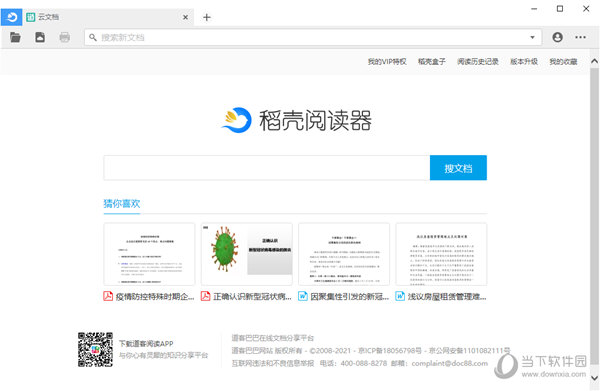600x391 pixels.
Task: Click the complaint@doc88.com email text
Action: (x=450, y=363)
